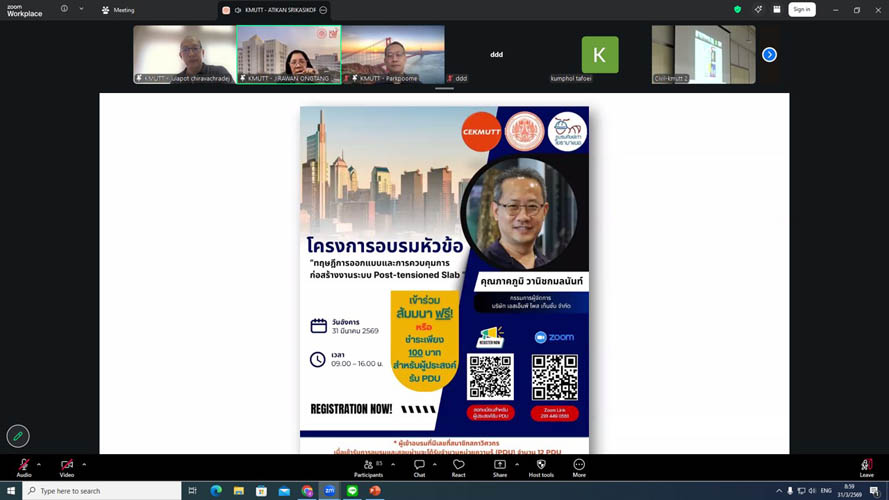Open File Explorer from taskbar
Image resolution: width=889 pixels, height=500 pixels.
click(239, 490)
